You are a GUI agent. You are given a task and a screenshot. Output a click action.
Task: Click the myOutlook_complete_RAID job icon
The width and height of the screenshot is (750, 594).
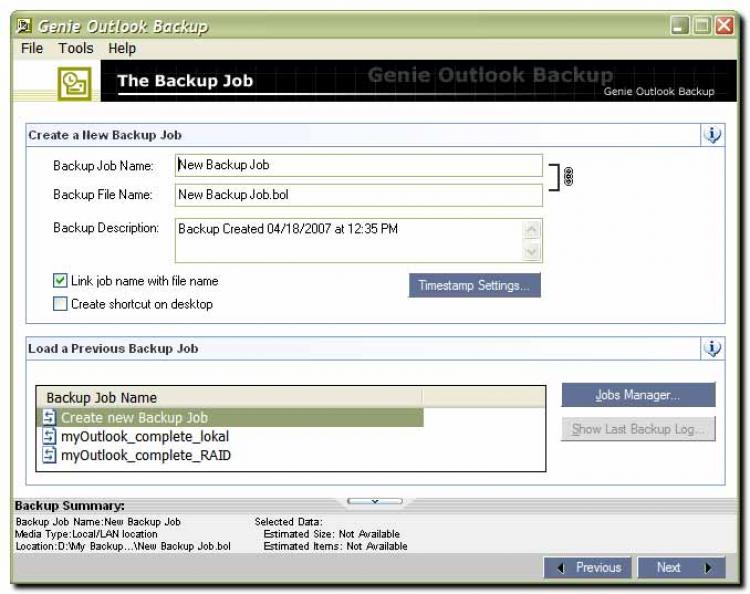50,455
